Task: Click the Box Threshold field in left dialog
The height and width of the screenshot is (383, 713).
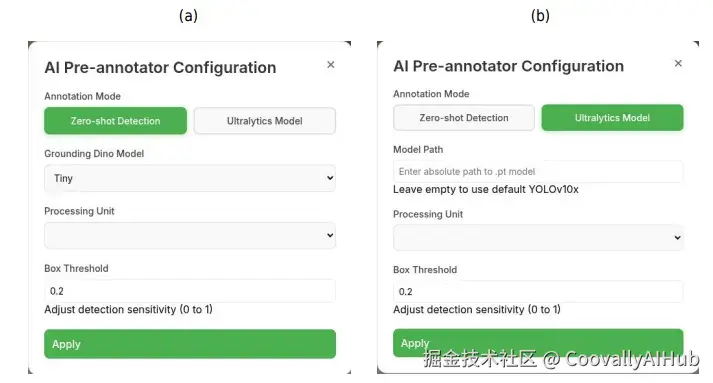Action: click(x=190, y=291)
